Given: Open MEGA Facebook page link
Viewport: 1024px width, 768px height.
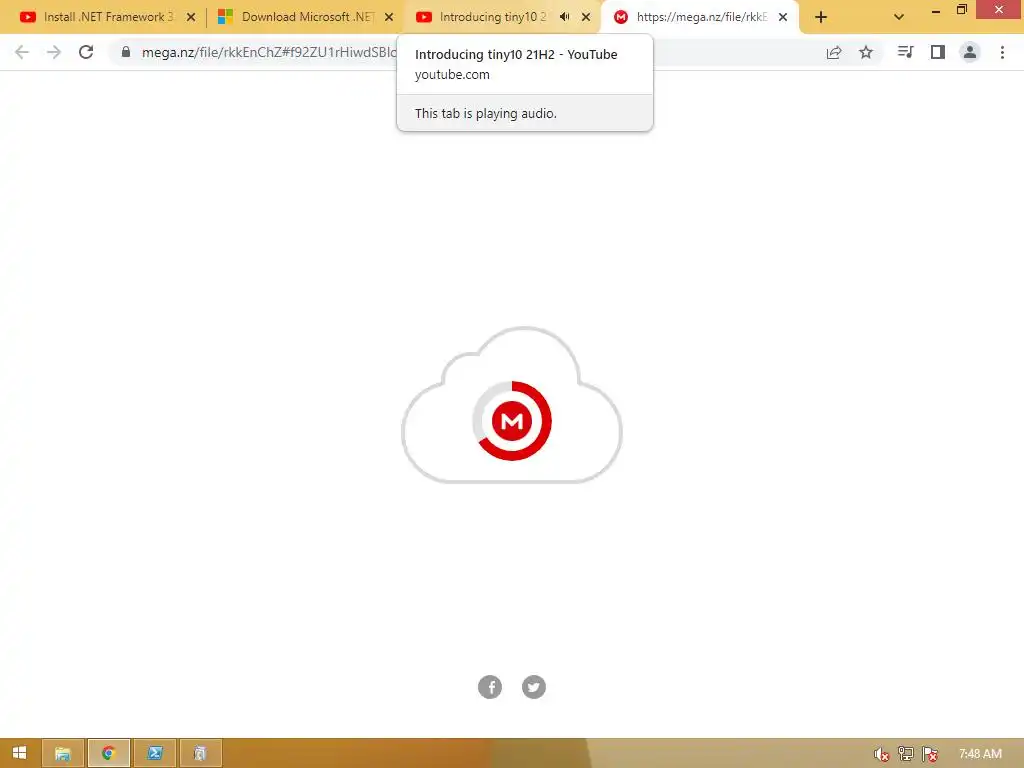Looking at the screenshot, I should [x=490, y=687].
